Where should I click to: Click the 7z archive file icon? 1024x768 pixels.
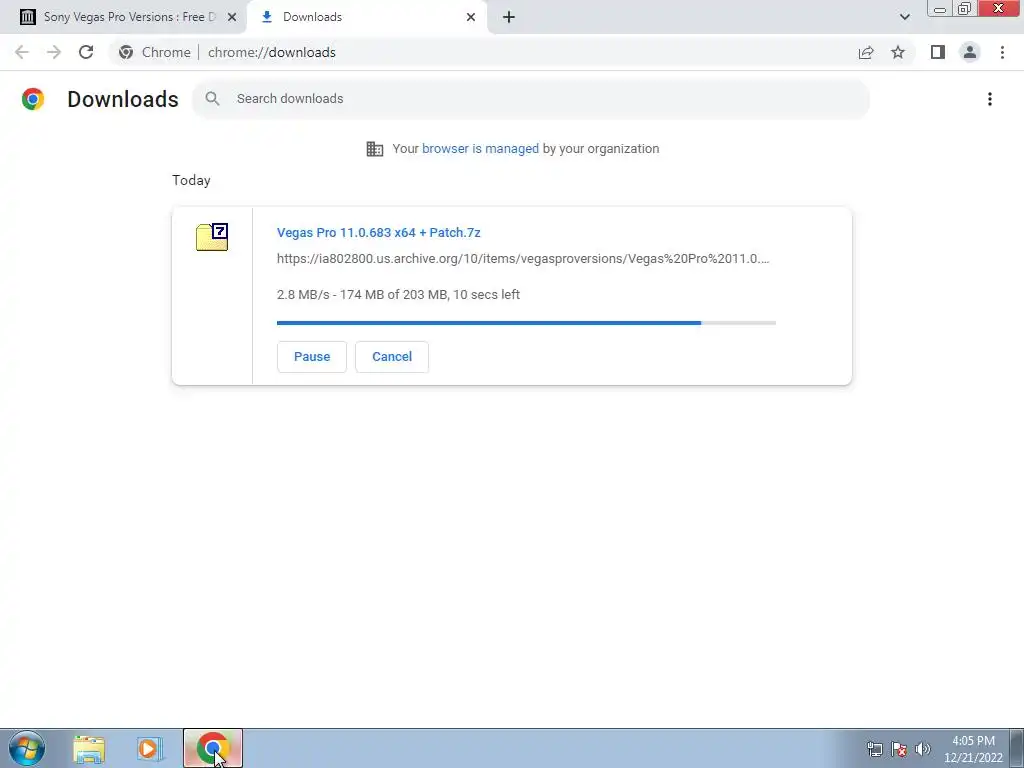point(212,236)
